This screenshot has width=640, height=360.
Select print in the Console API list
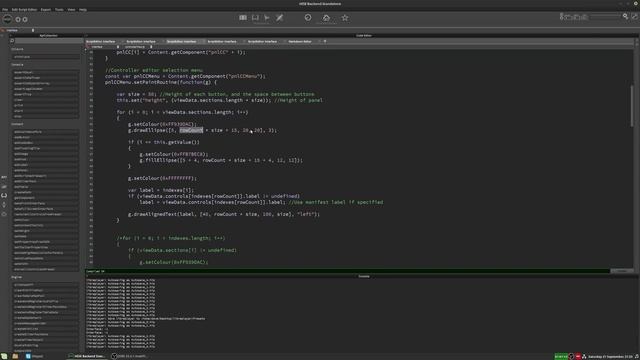point(45,105)
